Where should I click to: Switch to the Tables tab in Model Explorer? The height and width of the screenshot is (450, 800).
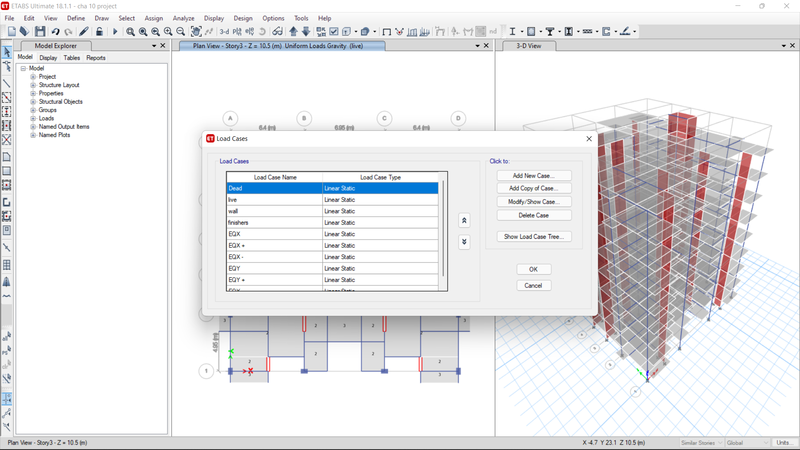point(71,58)
